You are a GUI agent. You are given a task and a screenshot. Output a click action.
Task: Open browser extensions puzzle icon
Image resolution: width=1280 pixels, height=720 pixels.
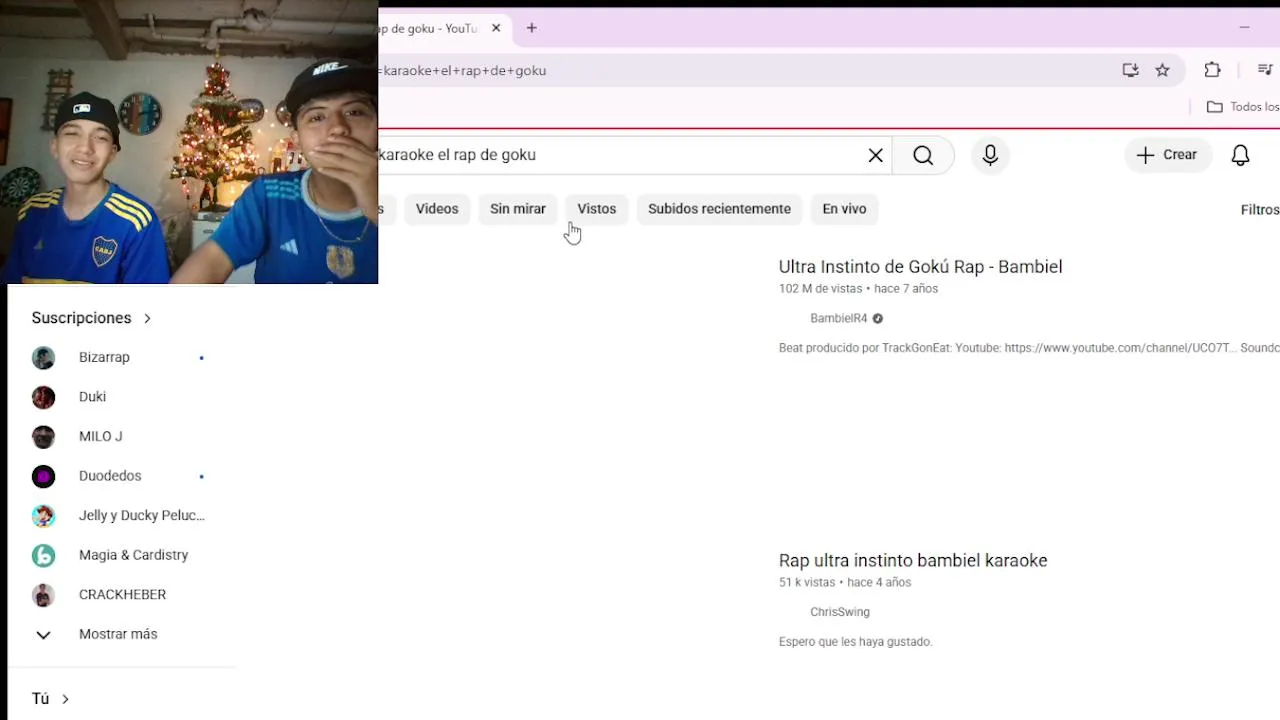click(1212, 70)
